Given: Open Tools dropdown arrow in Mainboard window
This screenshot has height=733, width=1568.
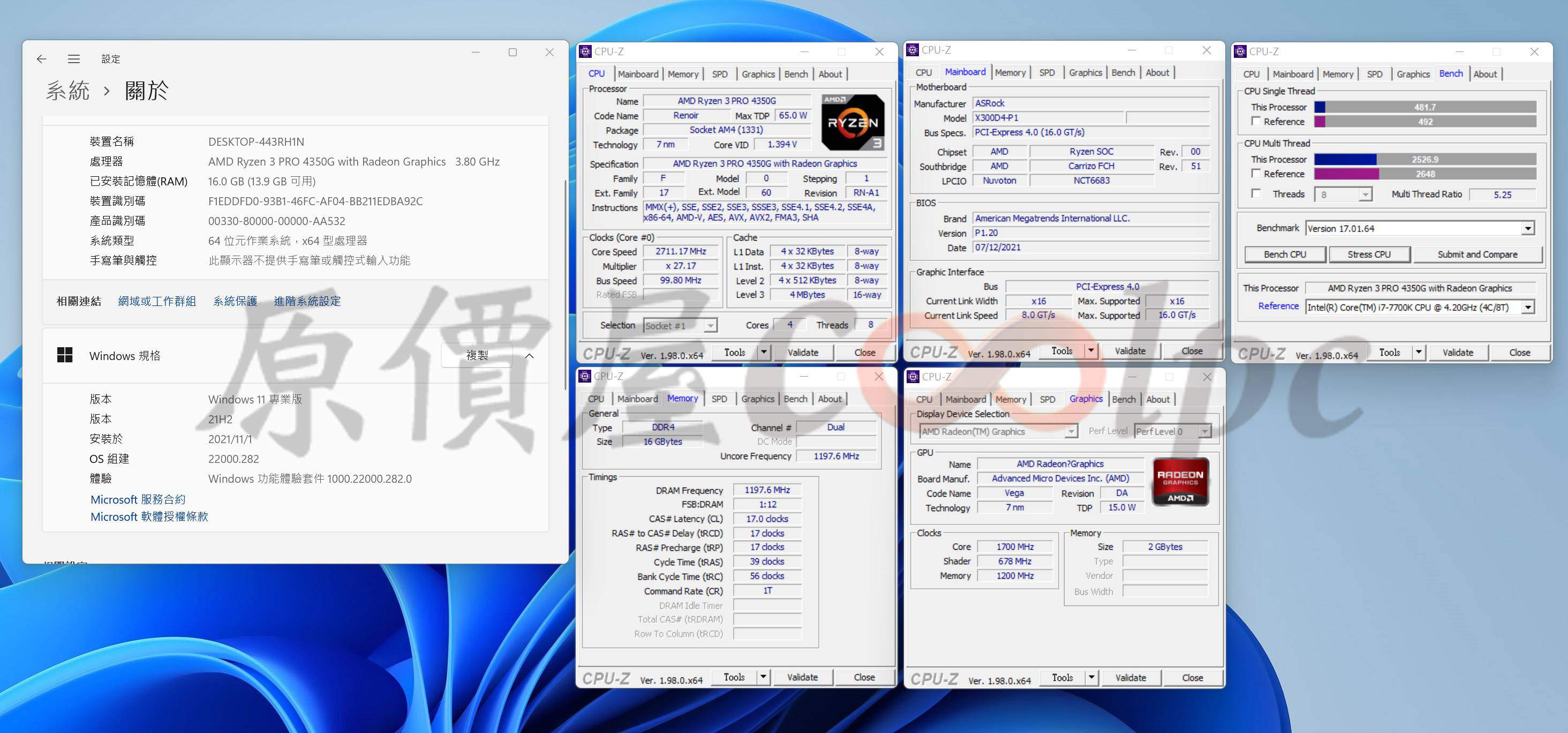Looking at the screenshot, I should pyautogui.click(x=1091, y=350).
